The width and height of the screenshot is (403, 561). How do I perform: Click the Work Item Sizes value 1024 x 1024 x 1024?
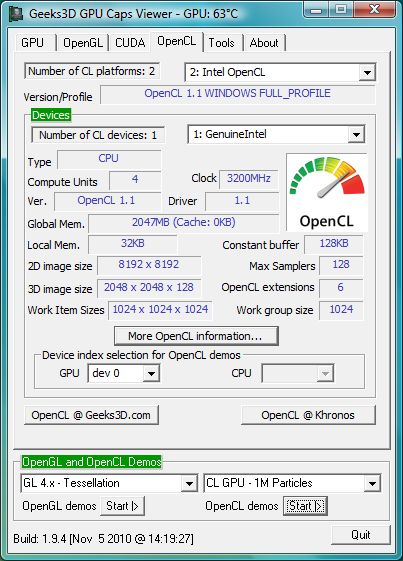[160, 310]
